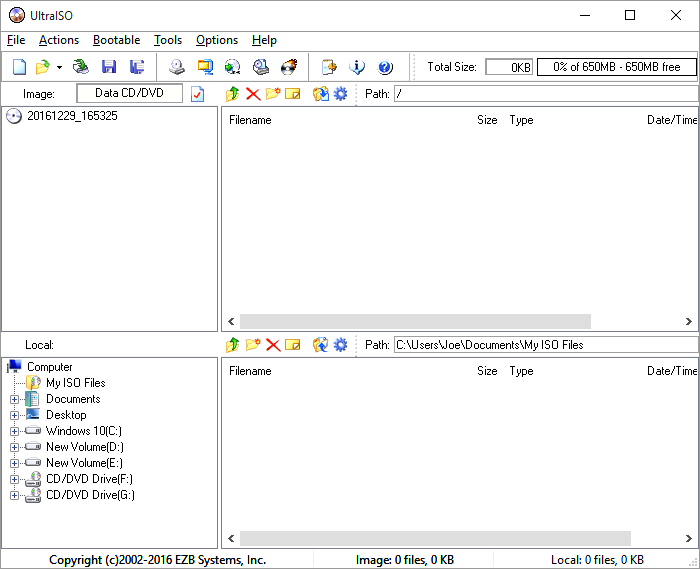The width and height of the screenshot is (700, 569).
Task: Click gear icon in Local pane toolbar
Action: (x=340, y=345)
